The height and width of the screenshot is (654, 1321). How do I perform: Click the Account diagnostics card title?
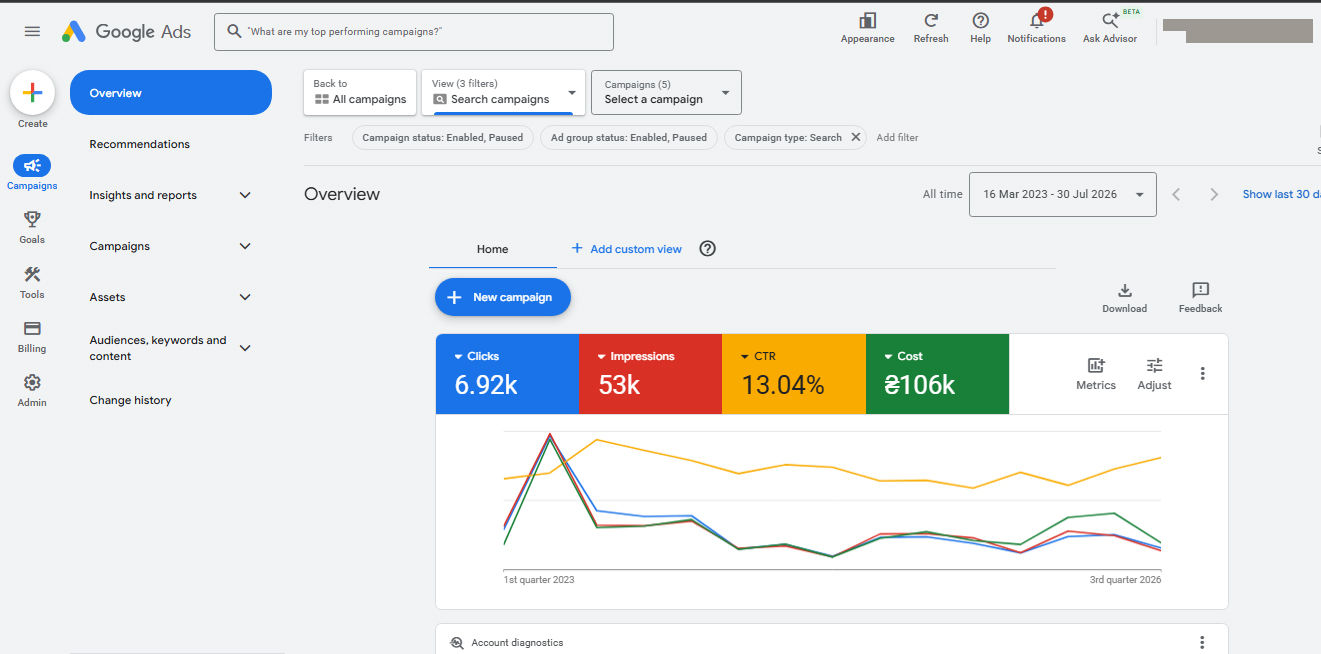tap(517, 643)
